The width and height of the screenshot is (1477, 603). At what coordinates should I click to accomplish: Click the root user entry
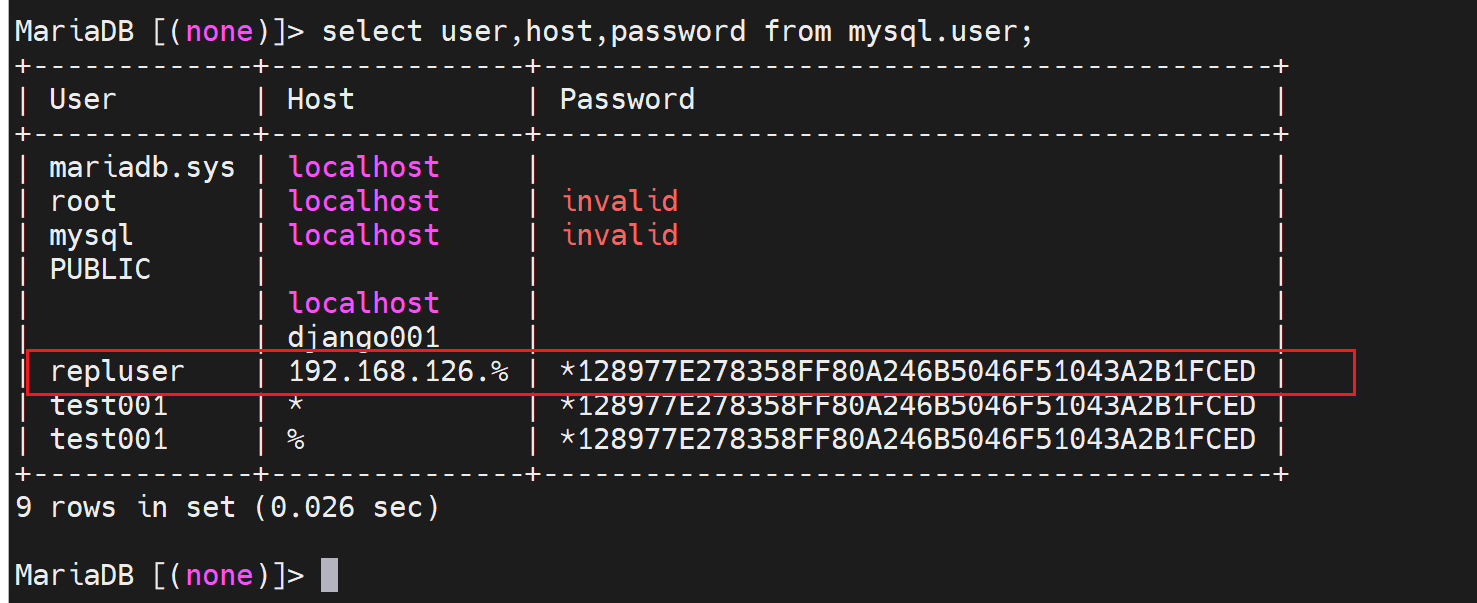(x=83, y=201)
